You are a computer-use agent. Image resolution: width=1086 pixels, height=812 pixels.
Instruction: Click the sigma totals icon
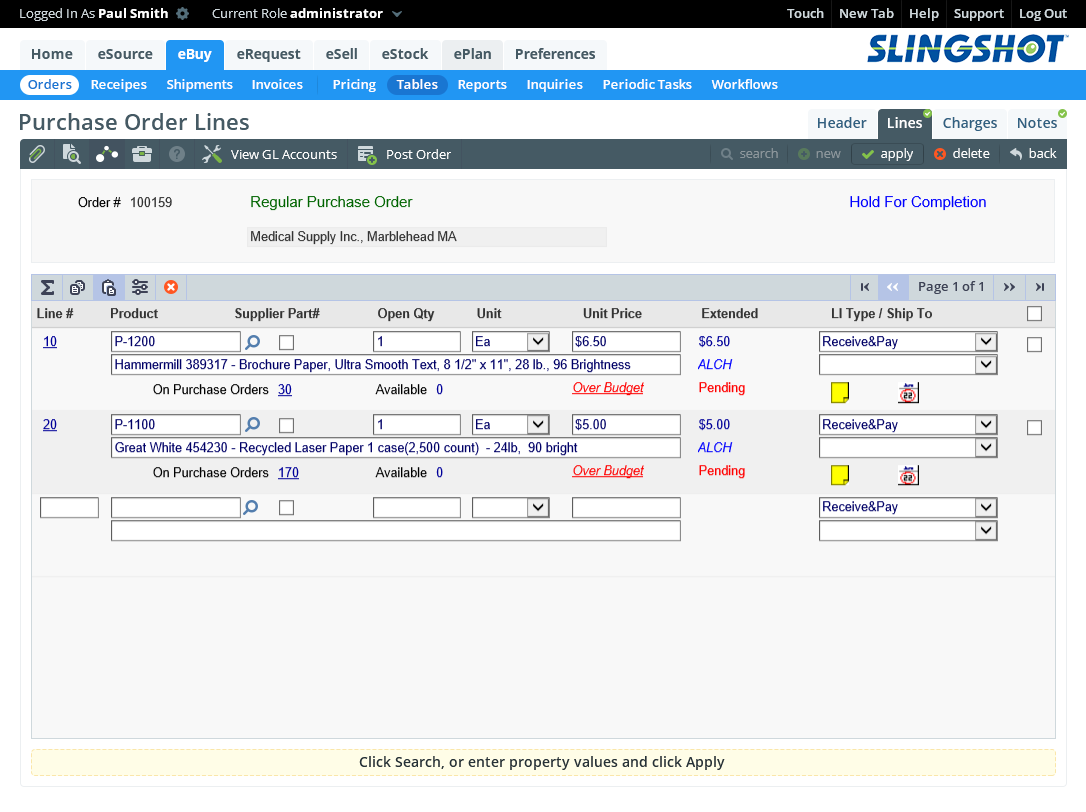47,288
